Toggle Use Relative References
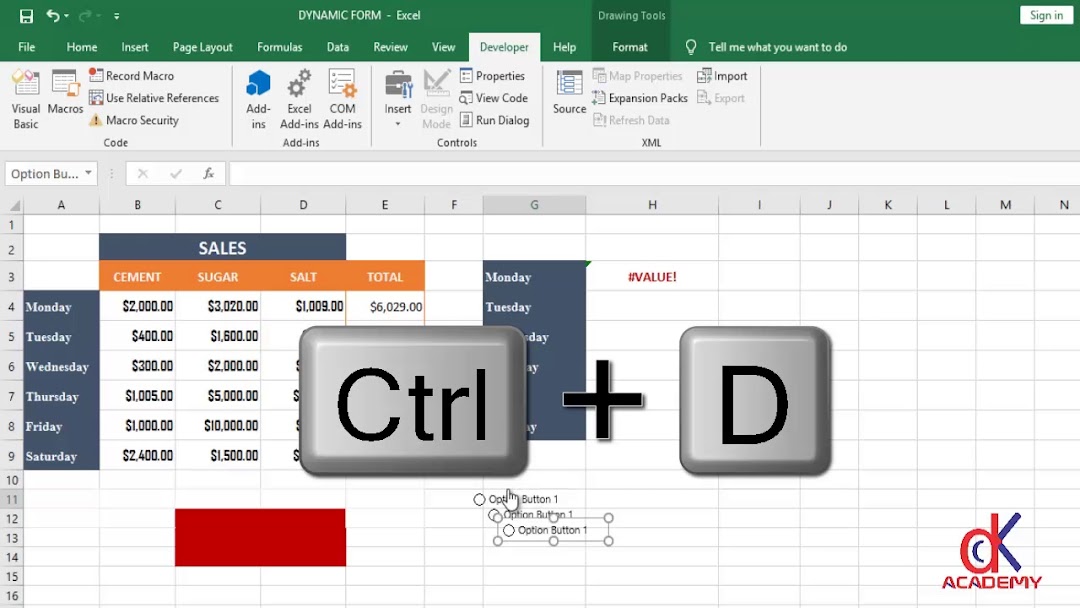 point(154,98)
